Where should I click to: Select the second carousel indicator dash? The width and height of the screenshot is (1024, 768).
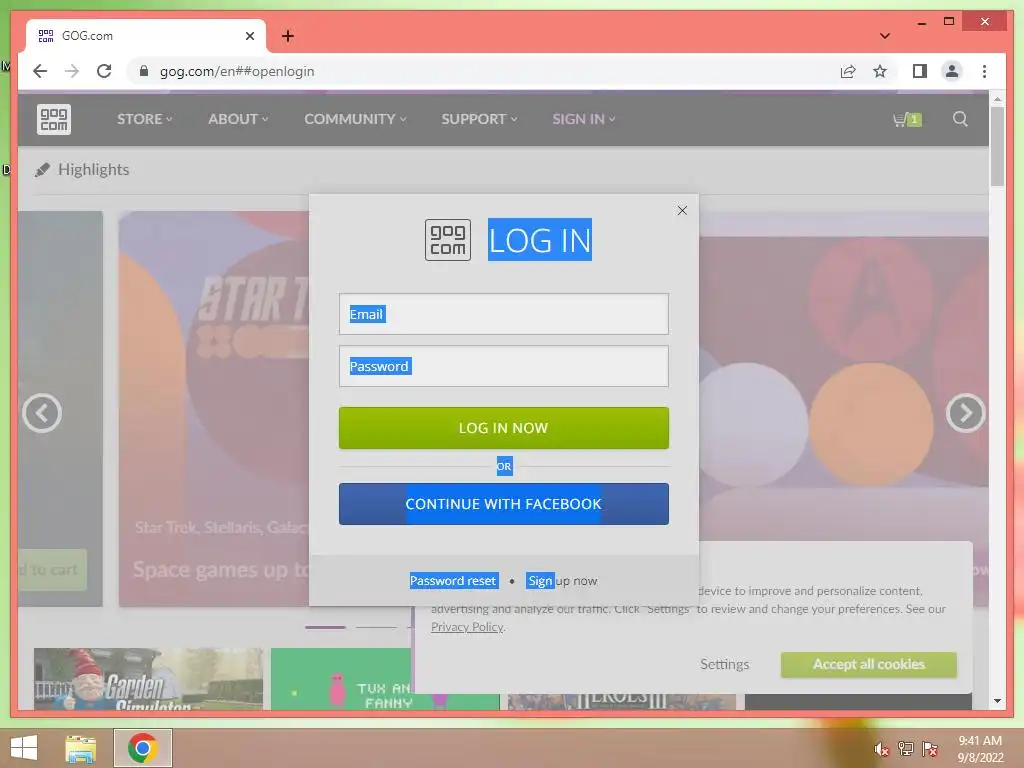click(x=376, y=627)
